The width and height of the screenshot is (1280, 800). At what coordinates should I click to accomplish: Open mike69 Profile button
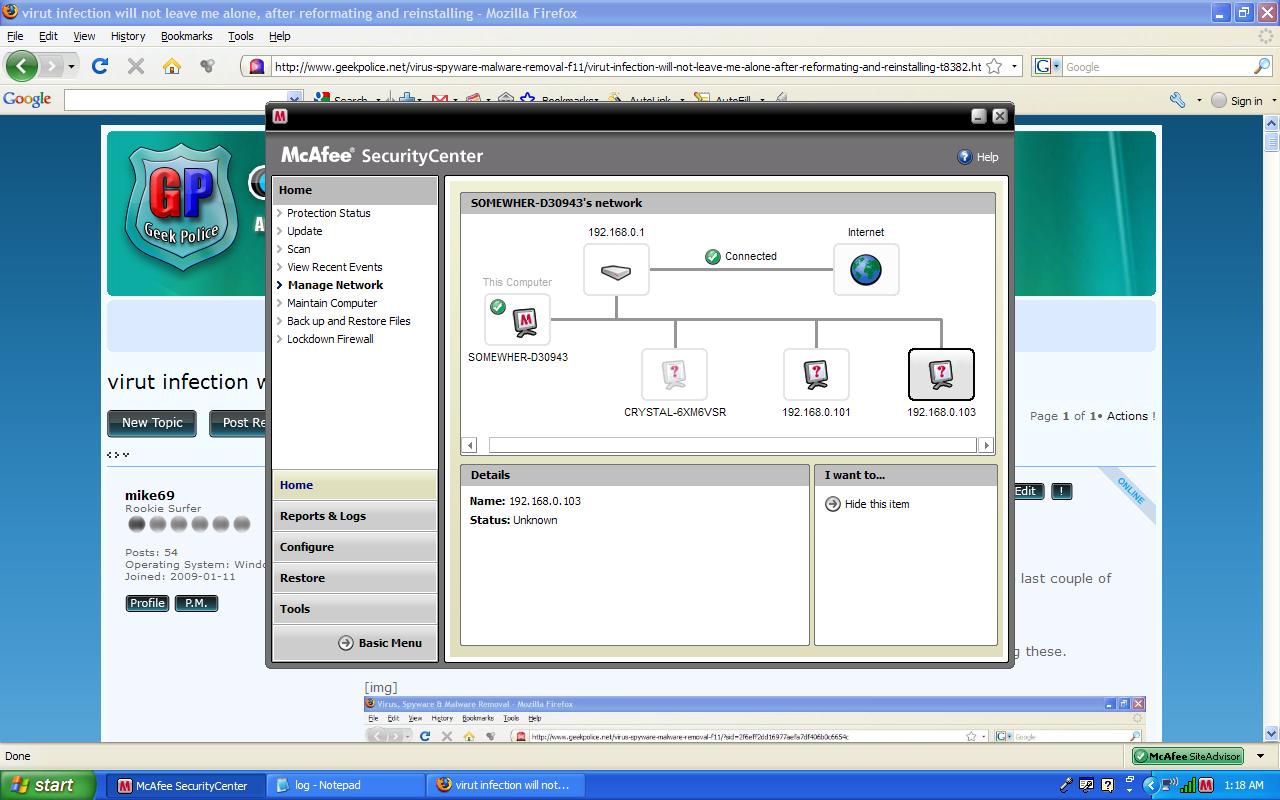(147, 603)
